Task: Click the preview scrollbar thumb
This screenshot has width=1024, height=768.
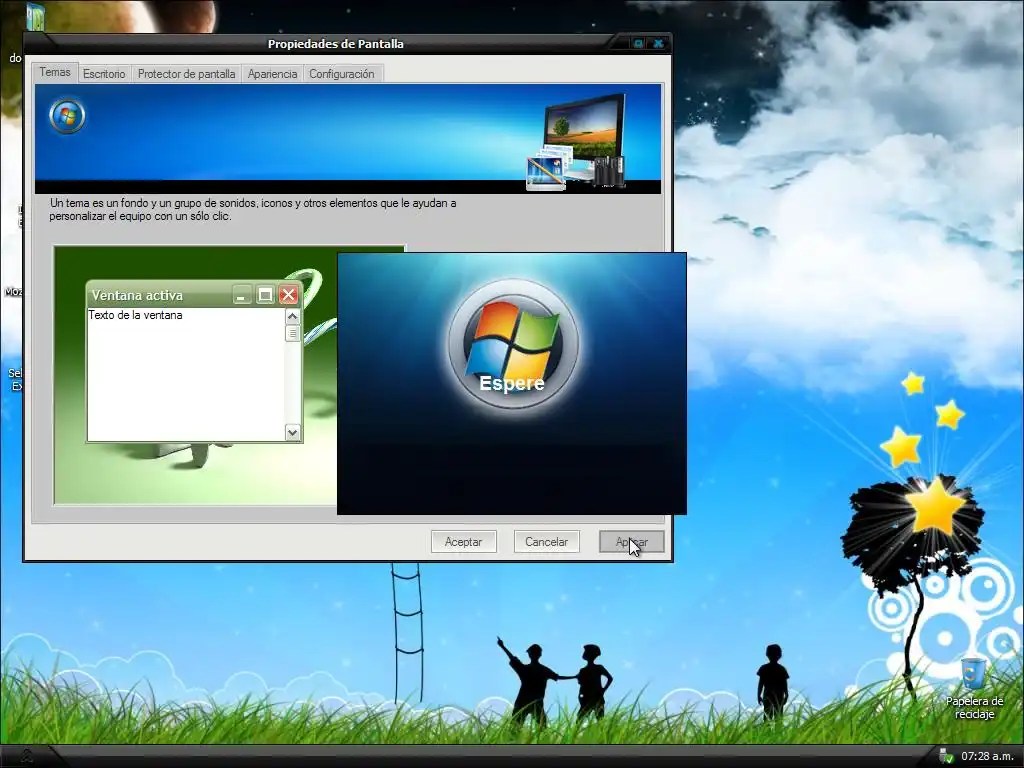Action: point(293,334)
